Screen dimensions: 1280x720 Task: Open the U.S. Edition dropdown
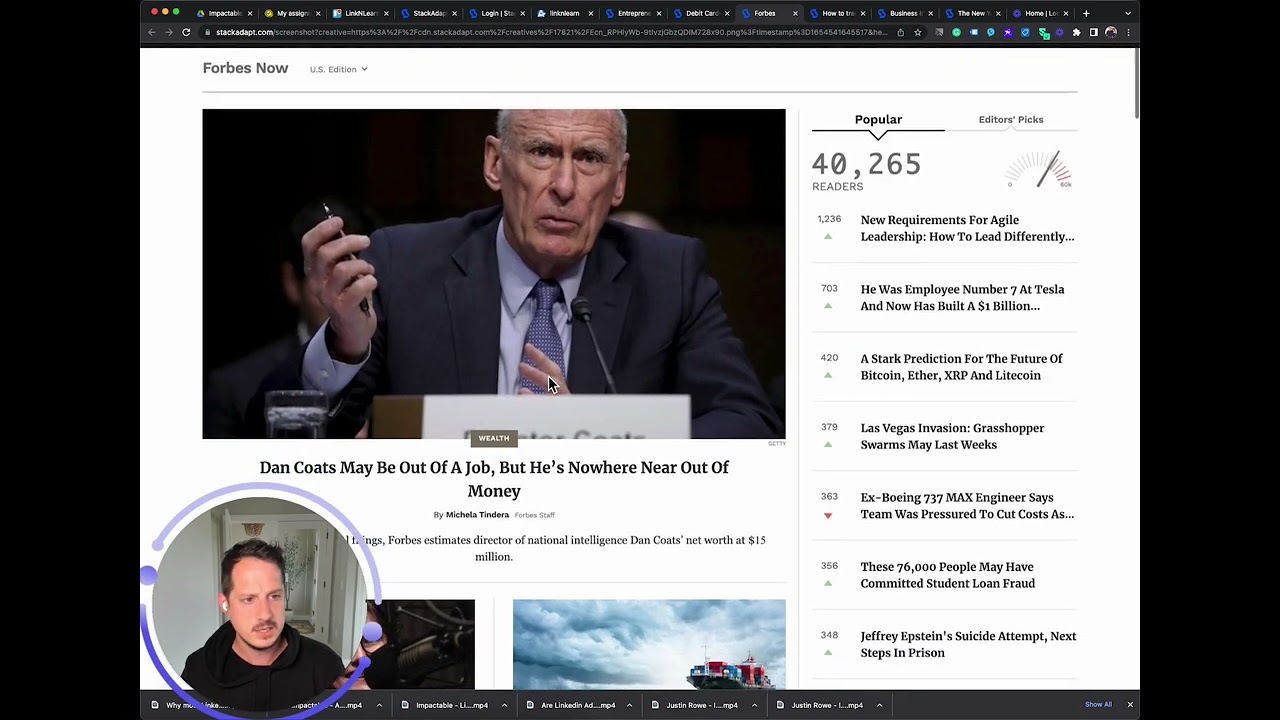point(338,69)
